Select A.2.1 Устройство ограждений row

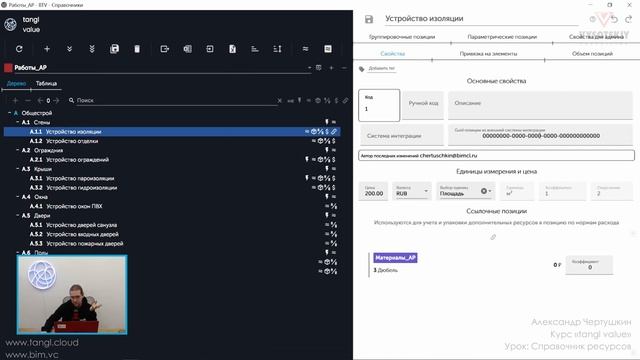172,160
